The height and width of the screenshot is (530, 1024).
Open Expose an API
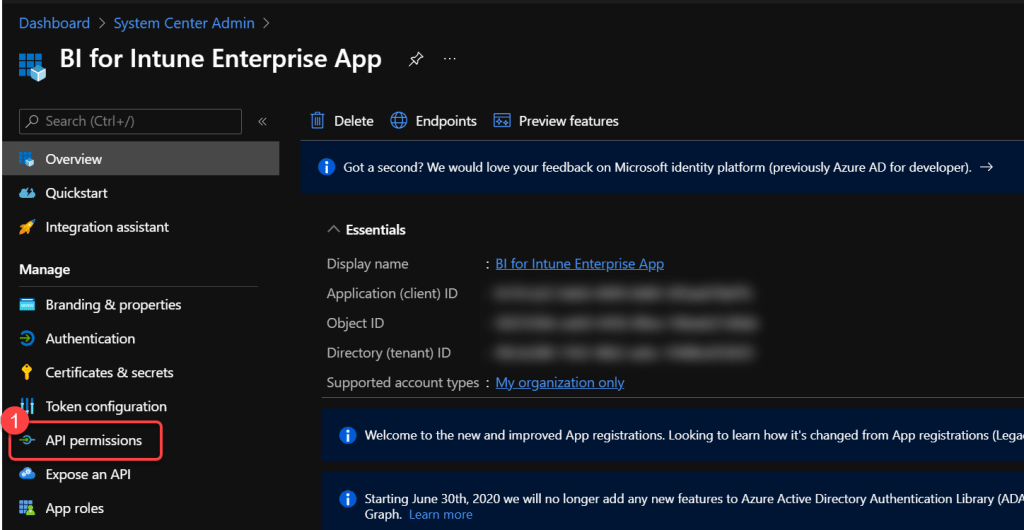pyautogui.click(x=88, y=475)
